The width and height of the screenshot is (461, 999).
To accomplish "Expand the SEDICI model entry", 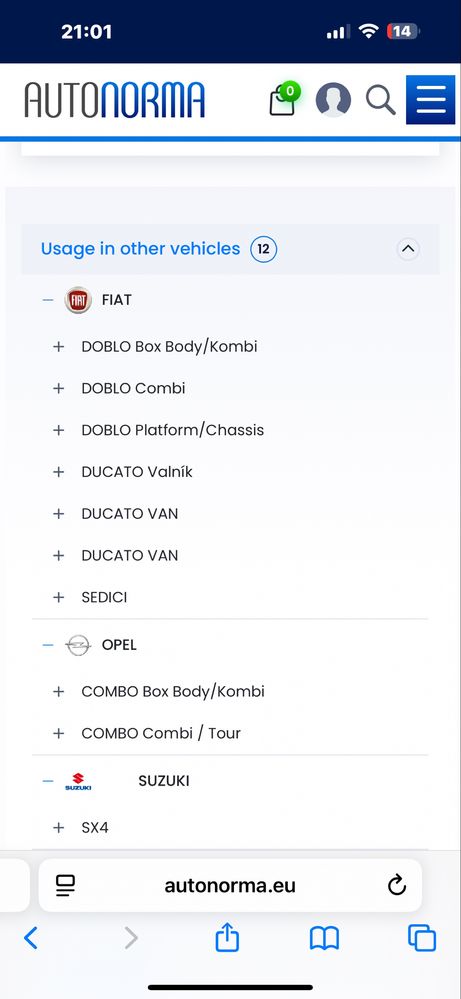I will [59, 597].
